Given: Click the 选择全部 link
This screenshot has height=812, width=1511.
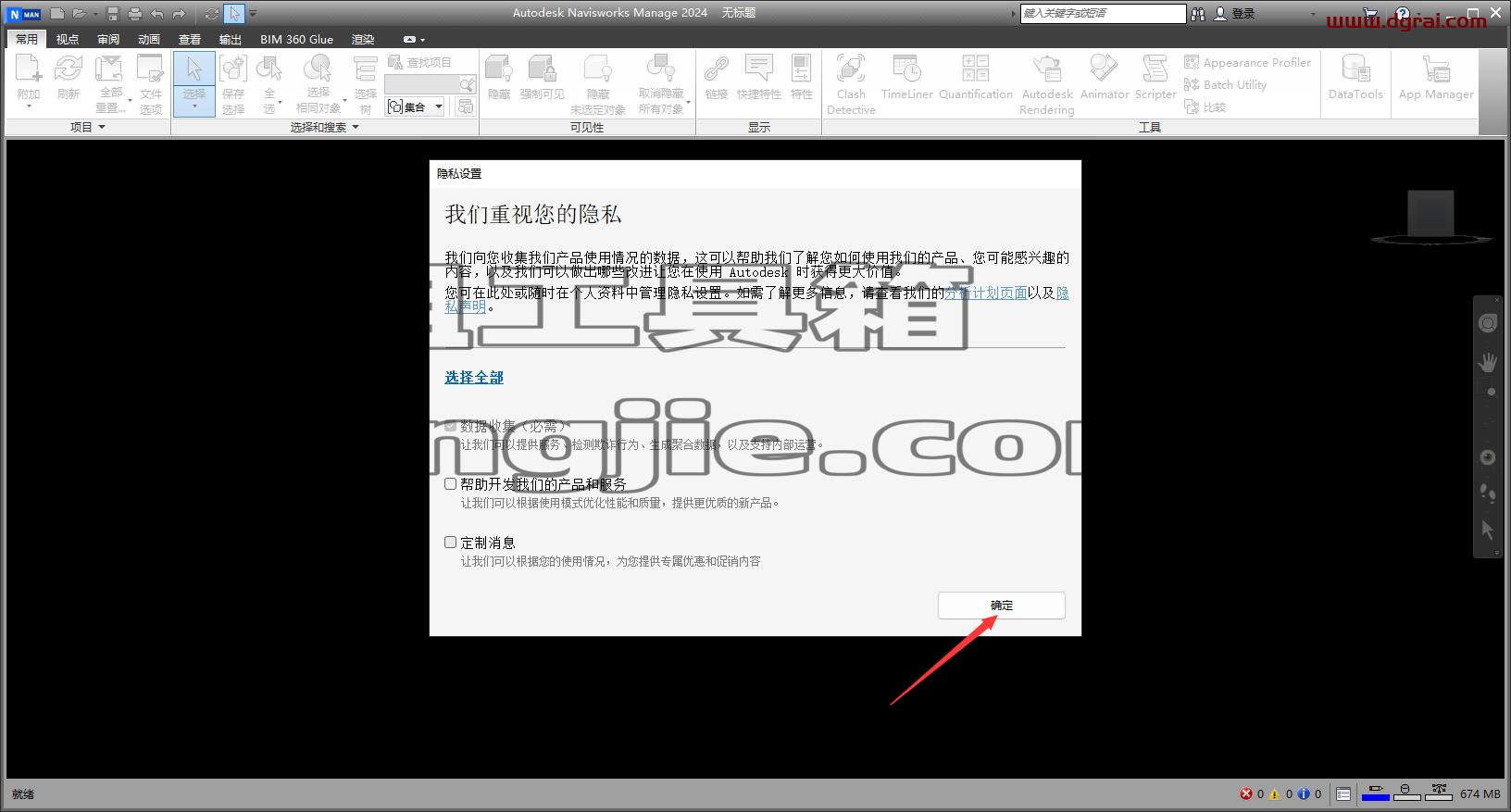Looking at the screenshot, I should 474,378.
